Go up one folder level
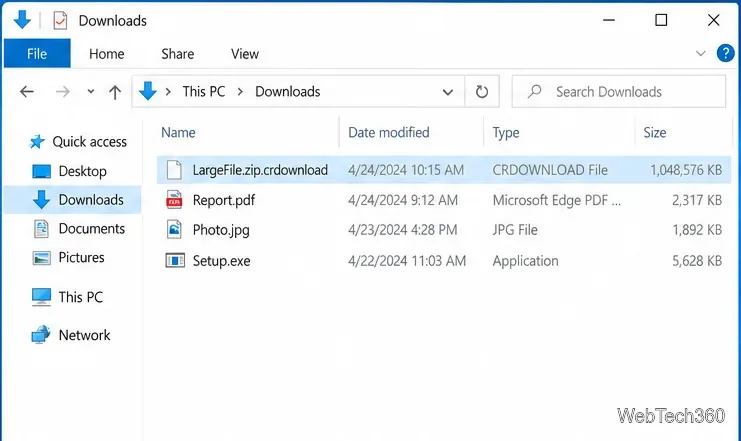Image resolution: width=741 pixels, height=441 pixels. [x=115, y=92]
